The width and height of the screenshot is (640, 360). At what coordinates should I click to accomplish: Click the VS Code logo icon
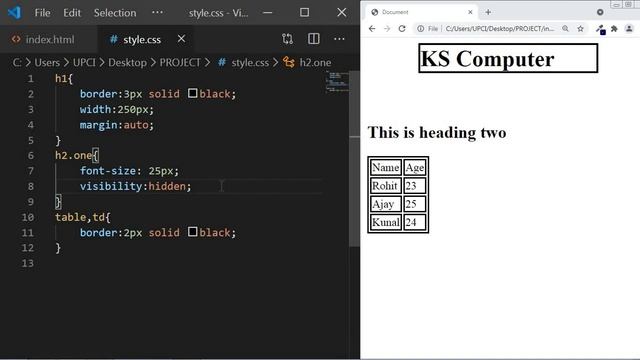pos(14,12)
